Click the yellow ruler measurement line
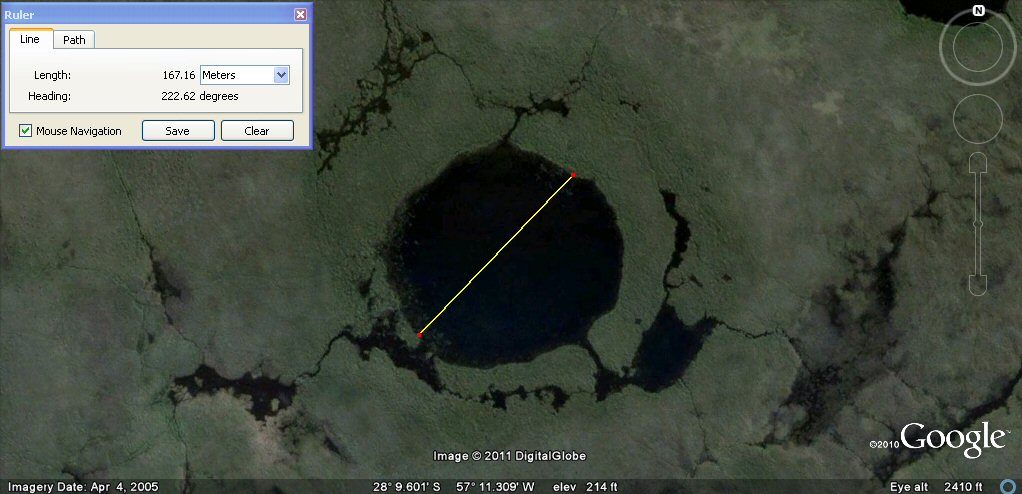The width and height of the screenshot is (1022, 494). point(496,255)
